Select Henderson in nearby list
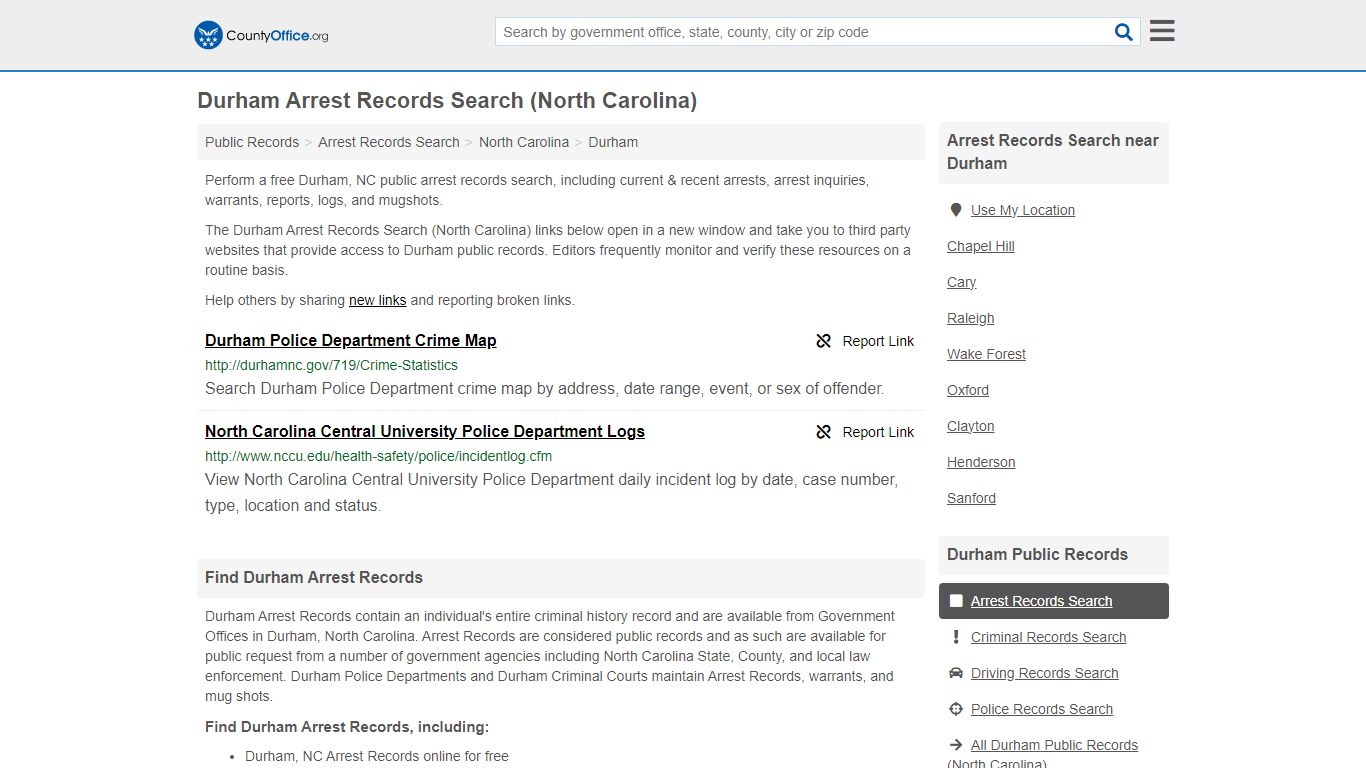Image resolution: width=1366 pixels, height=768 pixels. [981, 462]
